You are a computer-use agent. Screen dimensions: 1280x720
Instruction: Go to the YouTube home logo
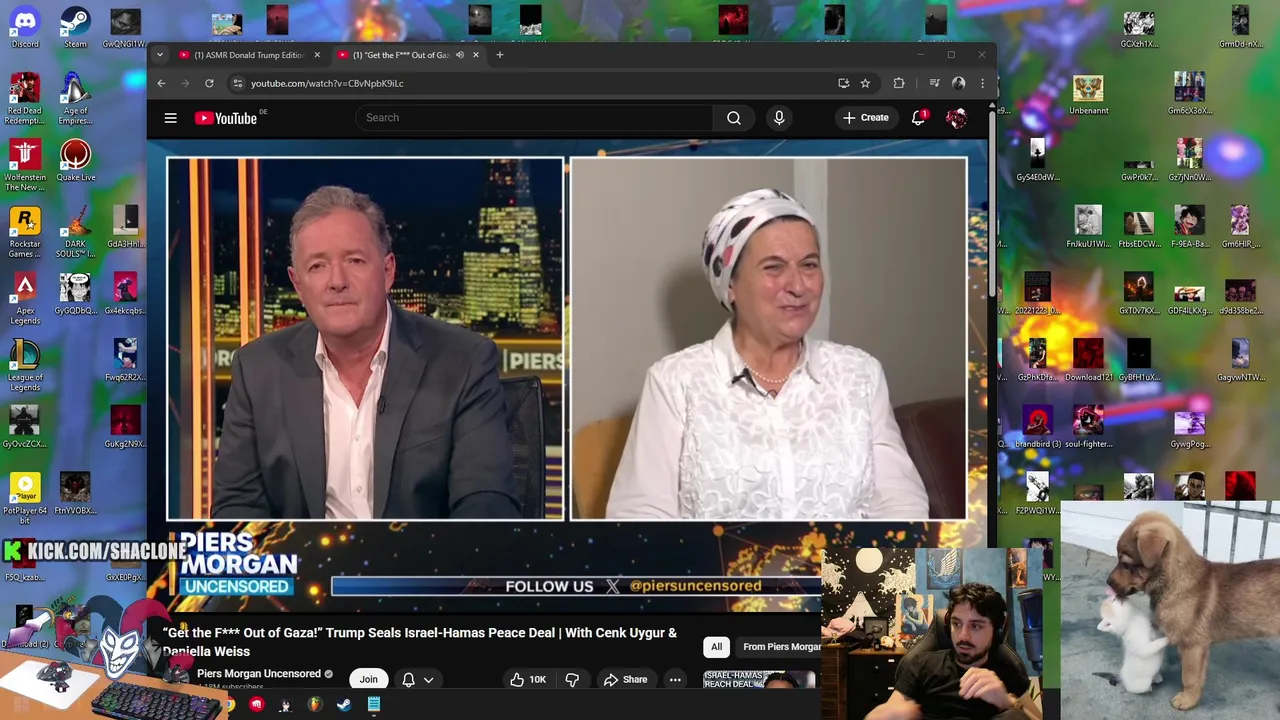227,118
